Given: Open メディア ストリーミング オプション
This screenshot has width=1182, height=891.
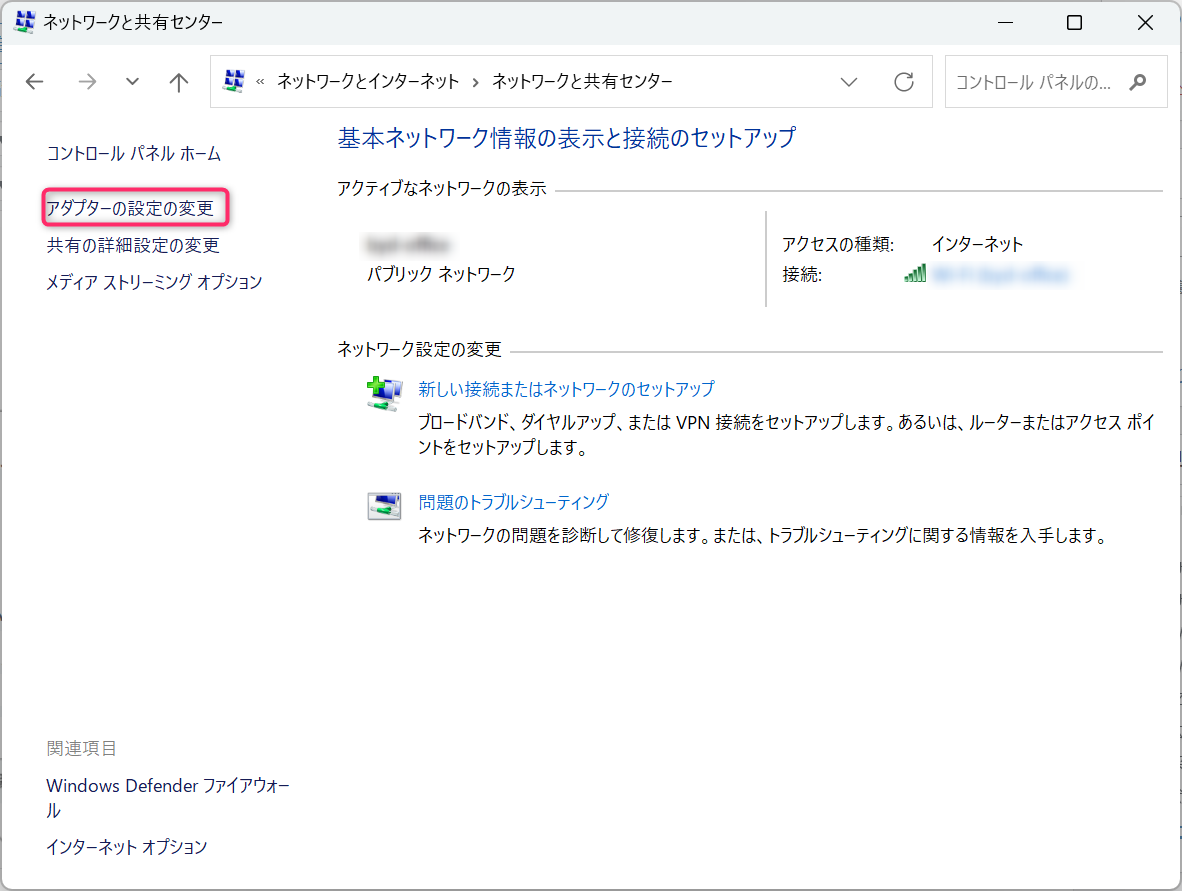Looking at the screenshot, I should [x=154, y=281].
